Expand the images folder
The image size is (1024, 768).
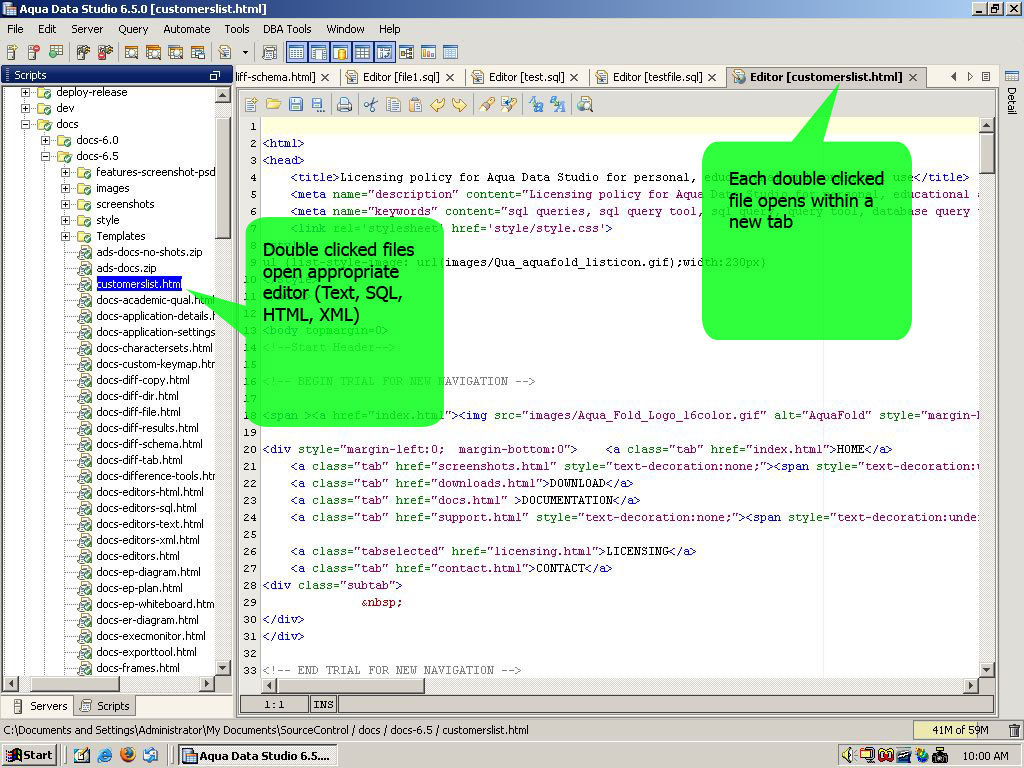65,188
